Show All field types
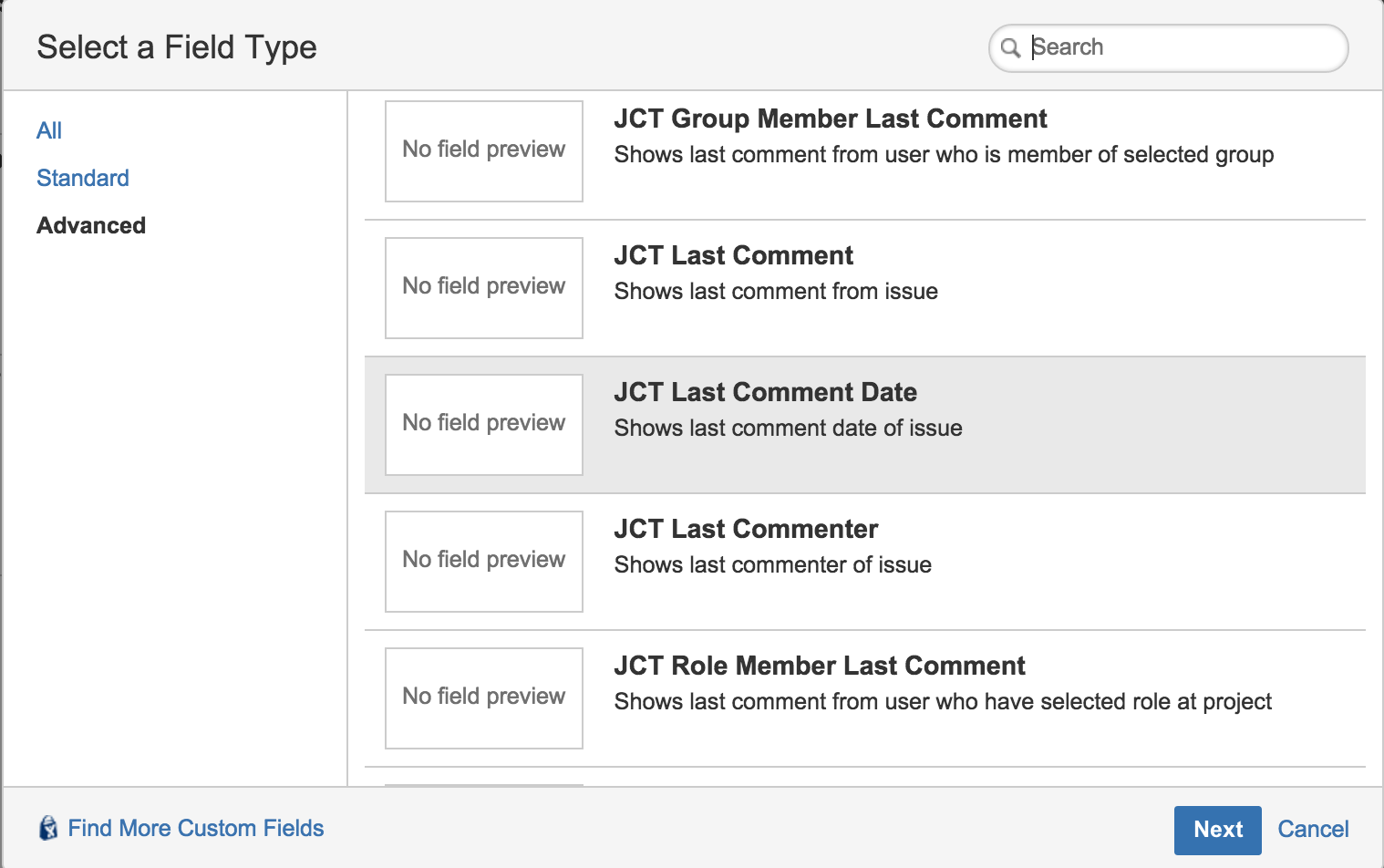This screenshot has width=1384, height=868. point(49,130)
